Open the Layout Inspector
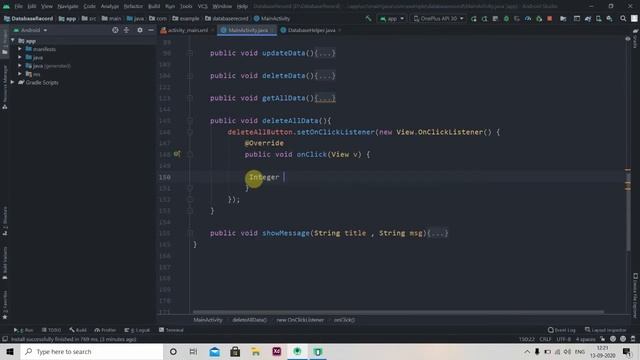 tap(605, 330)
